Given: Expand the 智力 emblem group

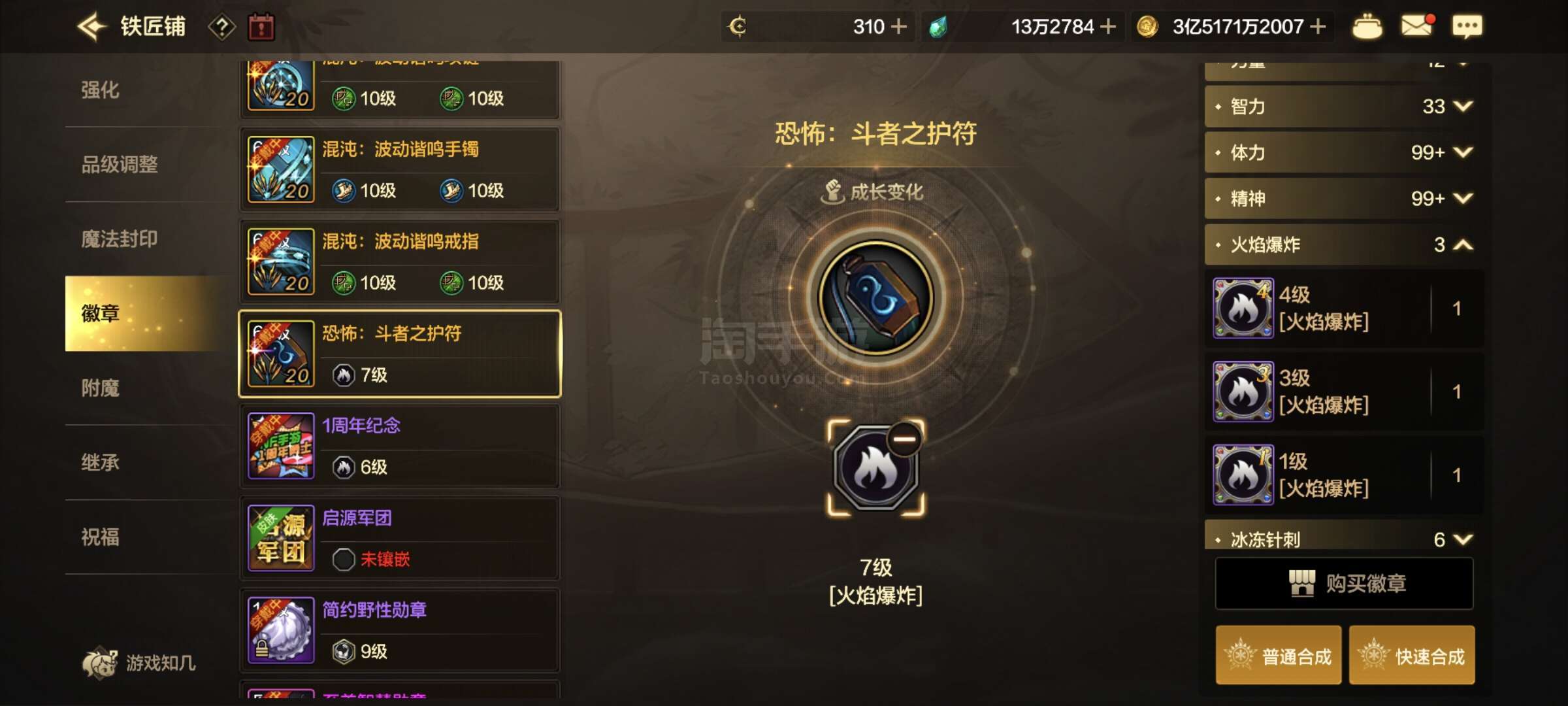Looking at the screenshot, I should (x=1463, y=106).
